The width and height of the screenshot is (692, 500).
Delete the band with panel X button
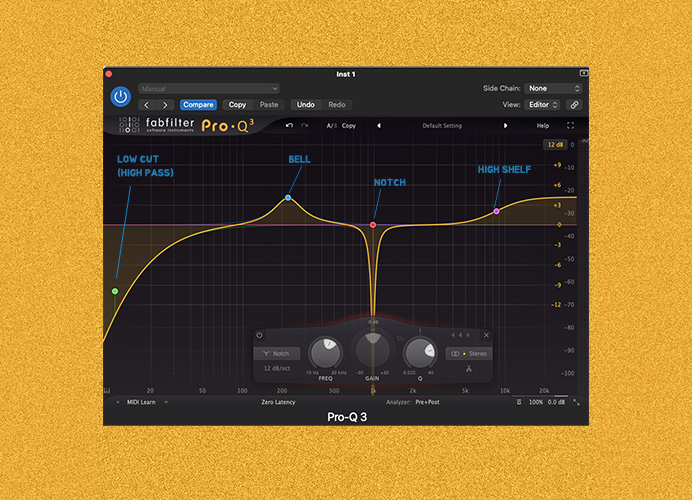(x=486, y=335)
